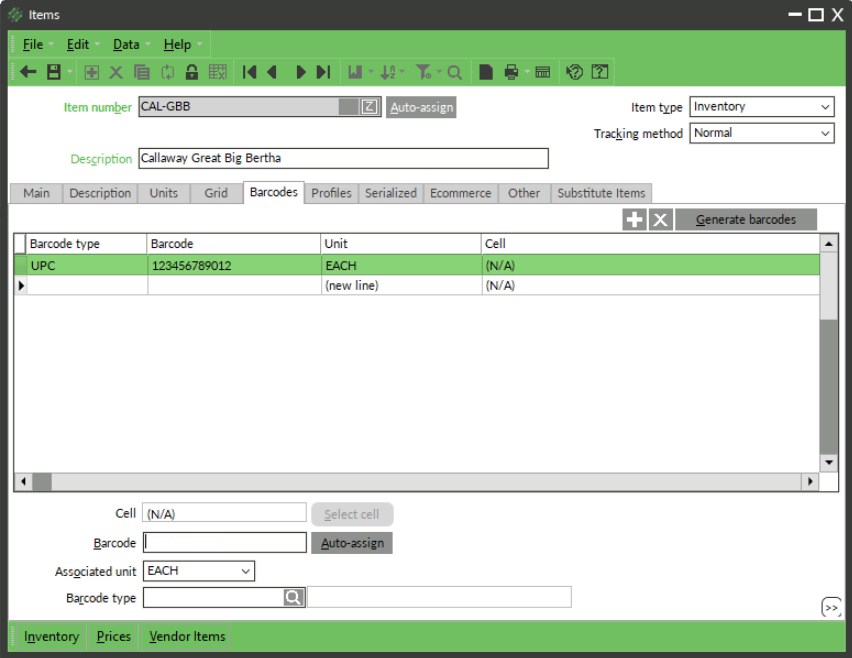Click the Inventory button in bottom bar
852x658 pixels.
52,636
